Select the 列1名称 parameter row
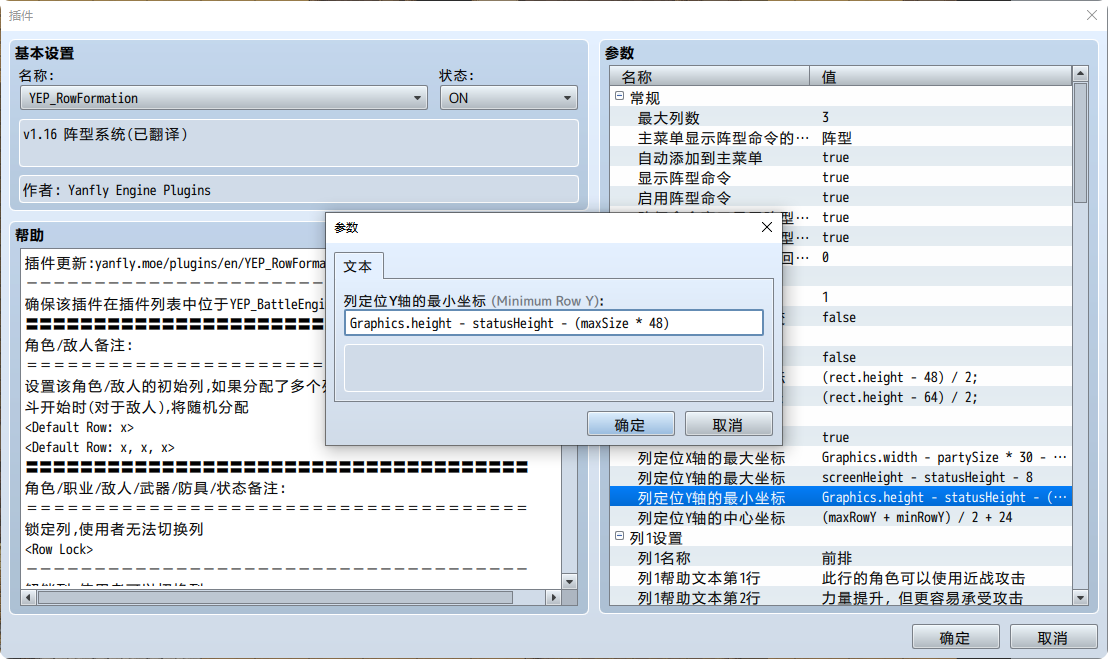 [x=841, y=558]
